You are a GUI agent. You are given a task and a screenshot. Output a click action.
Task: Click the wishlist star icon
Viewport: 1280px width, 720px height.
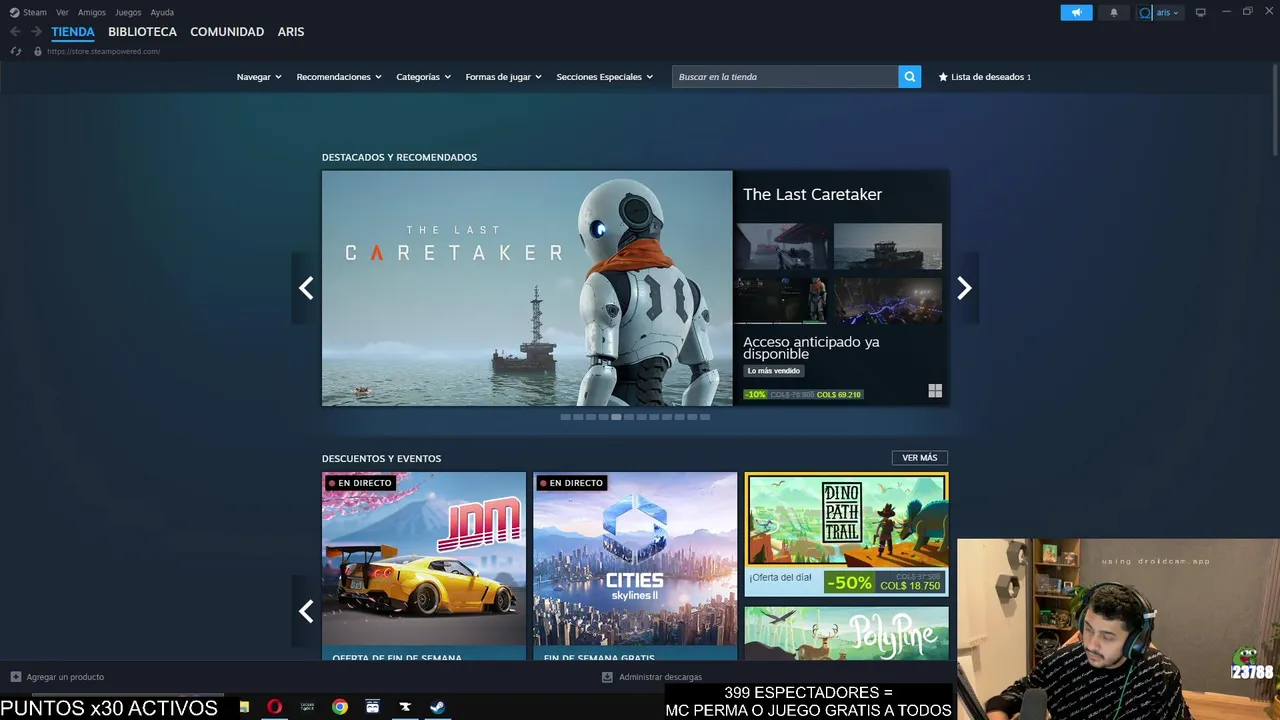tap(943, 77)
